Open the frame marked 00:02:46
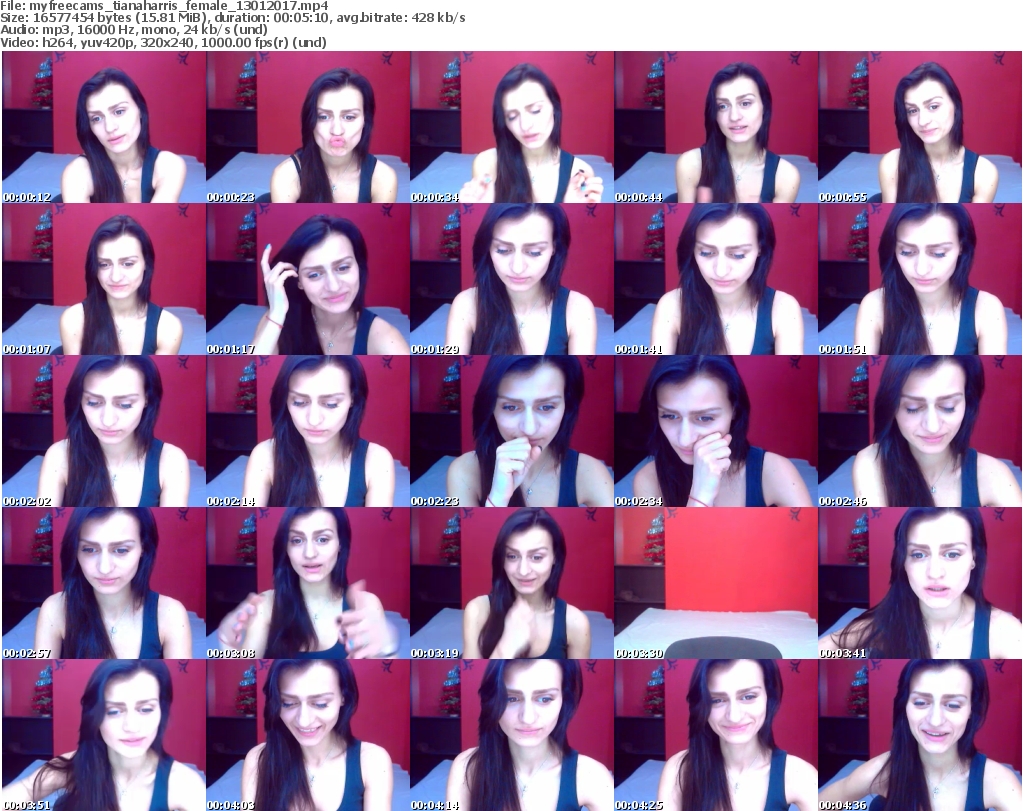Image resolution: width=1024 pixels, height=811 pixels. pyautogui.click(x=920, y=432)
